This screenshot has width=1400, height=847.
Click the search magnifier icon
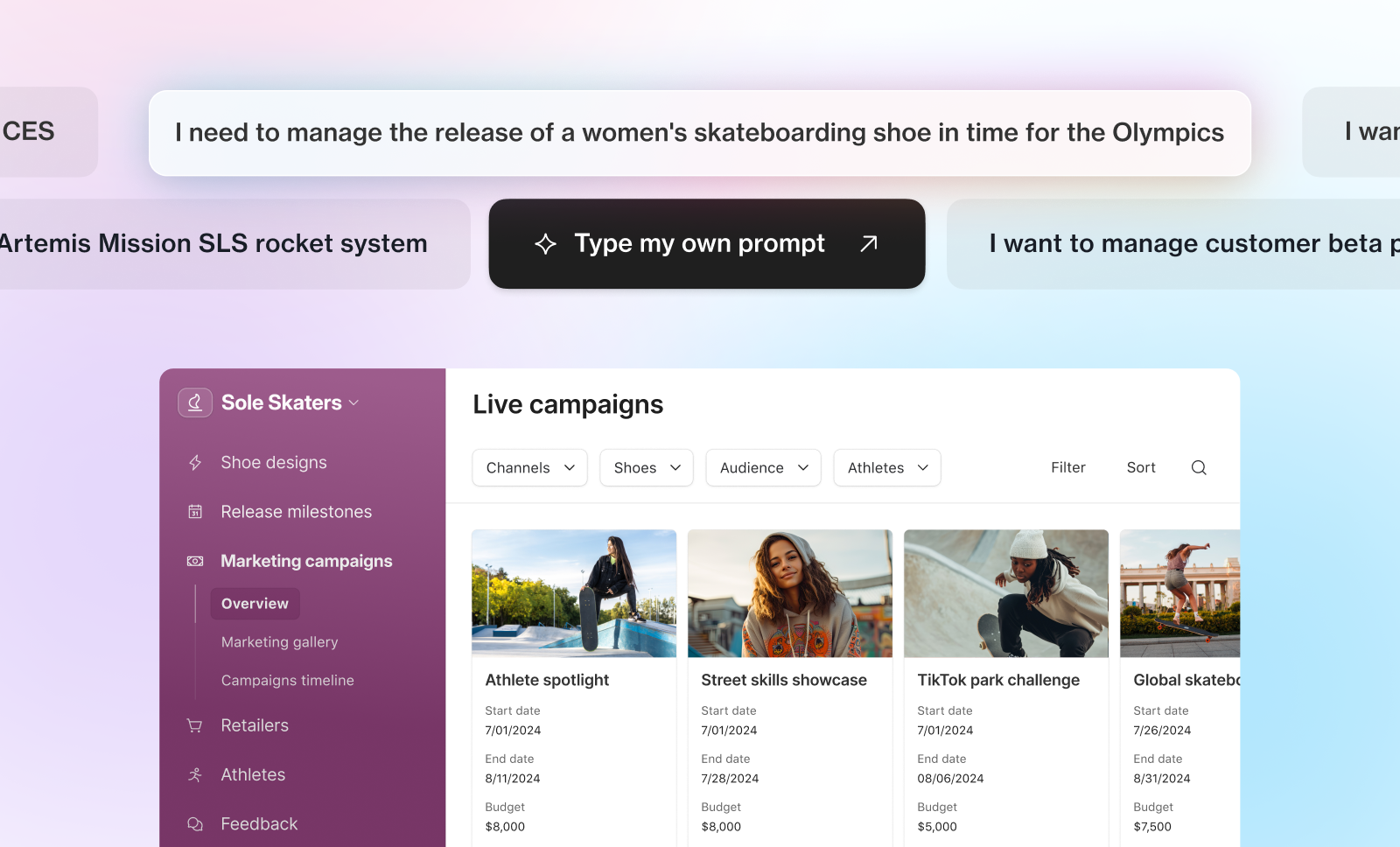(x=1198, y=467)
